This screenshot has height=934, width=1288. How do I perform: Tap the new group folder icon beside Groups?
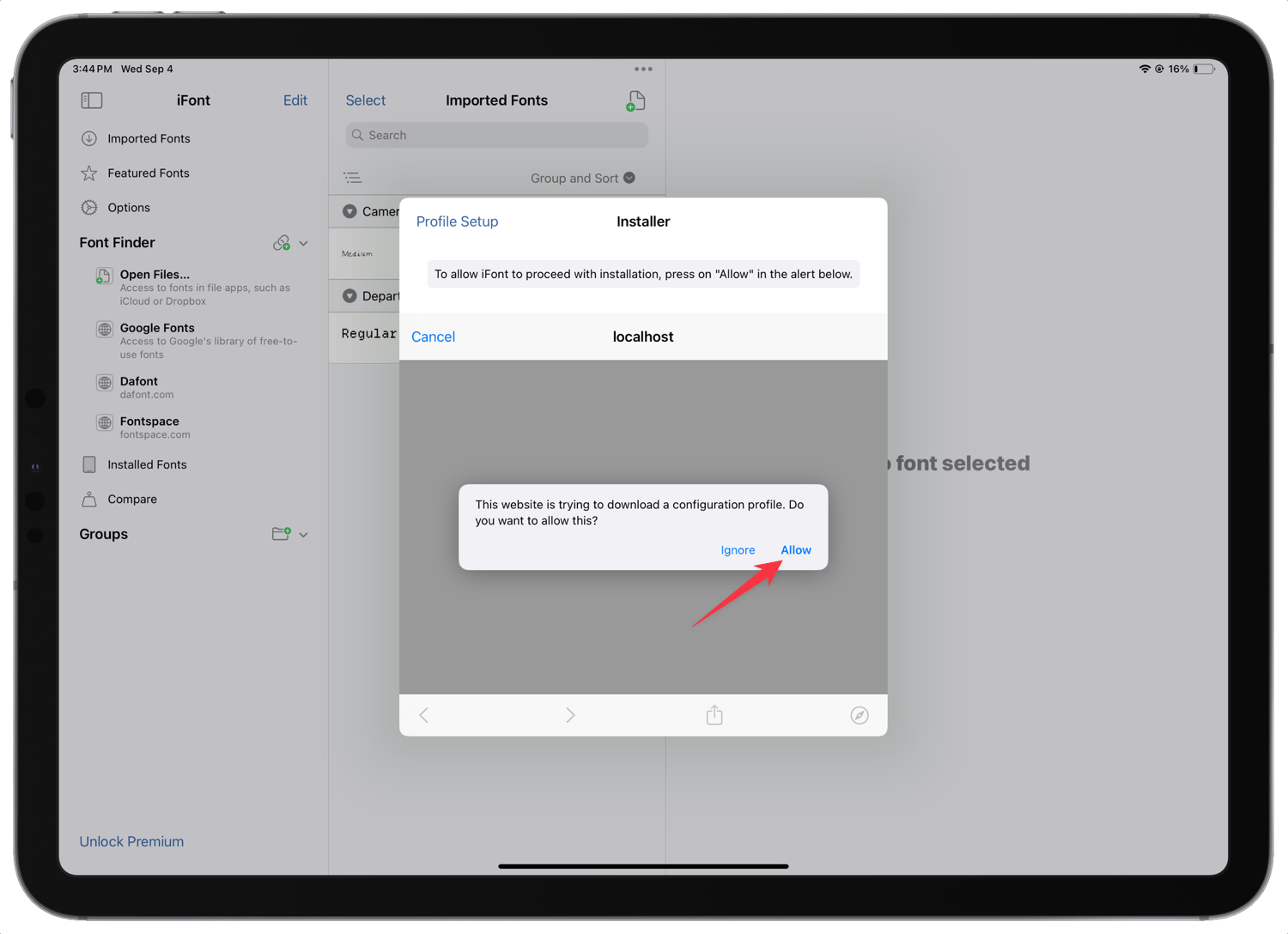click(280, 533)
